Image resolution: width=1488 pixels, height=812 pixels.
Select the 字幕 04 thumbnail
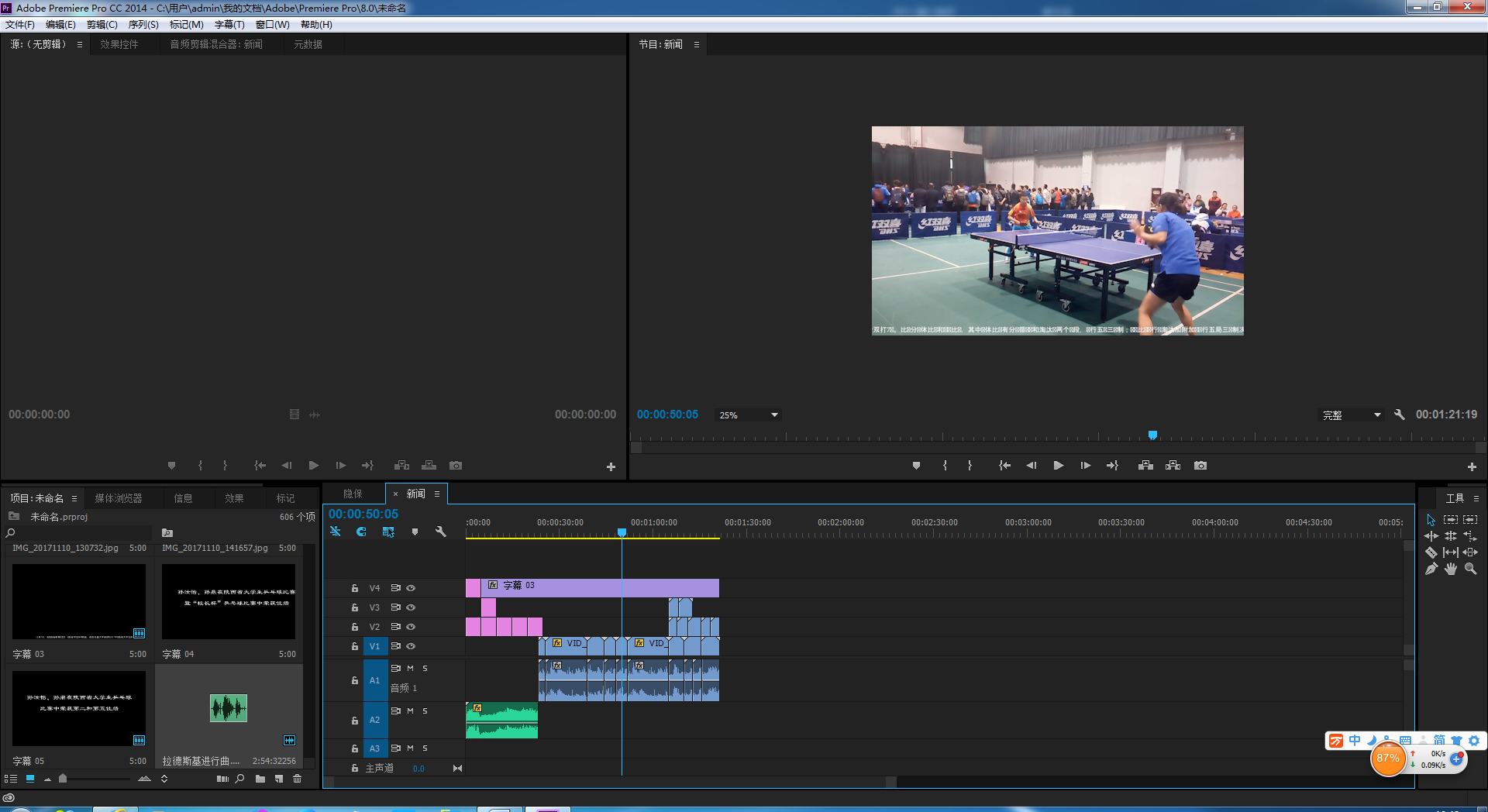(x=229, y=601)
